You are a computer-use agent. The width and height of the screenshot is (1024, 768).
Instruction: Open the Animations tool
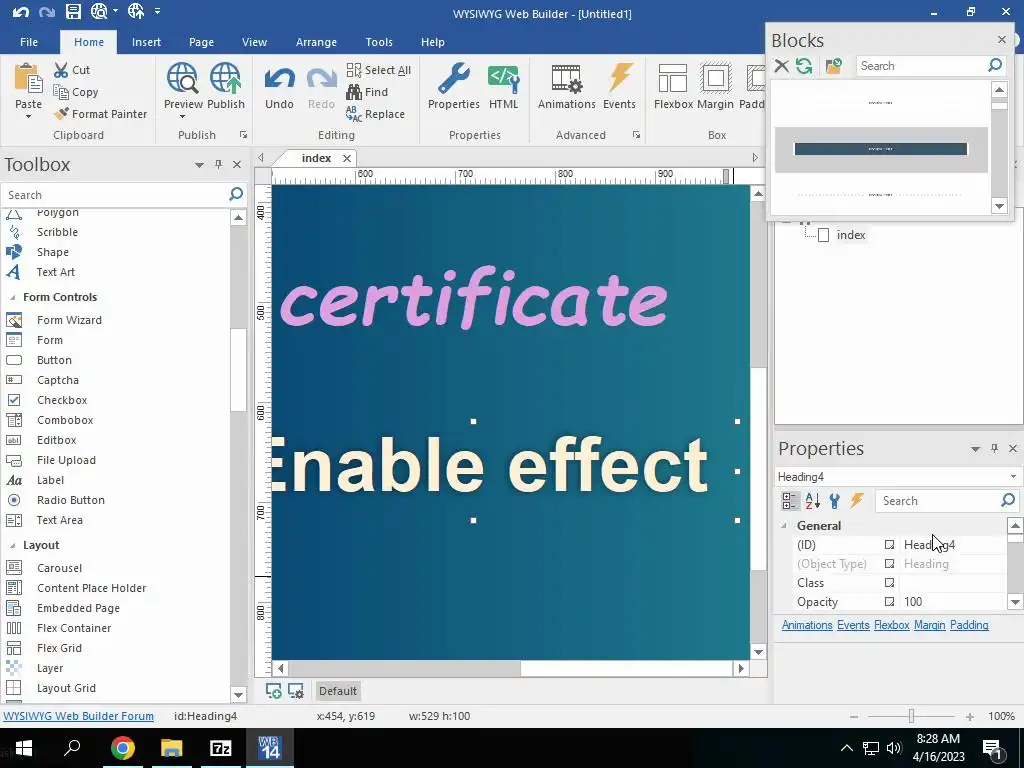coord(566,87)
